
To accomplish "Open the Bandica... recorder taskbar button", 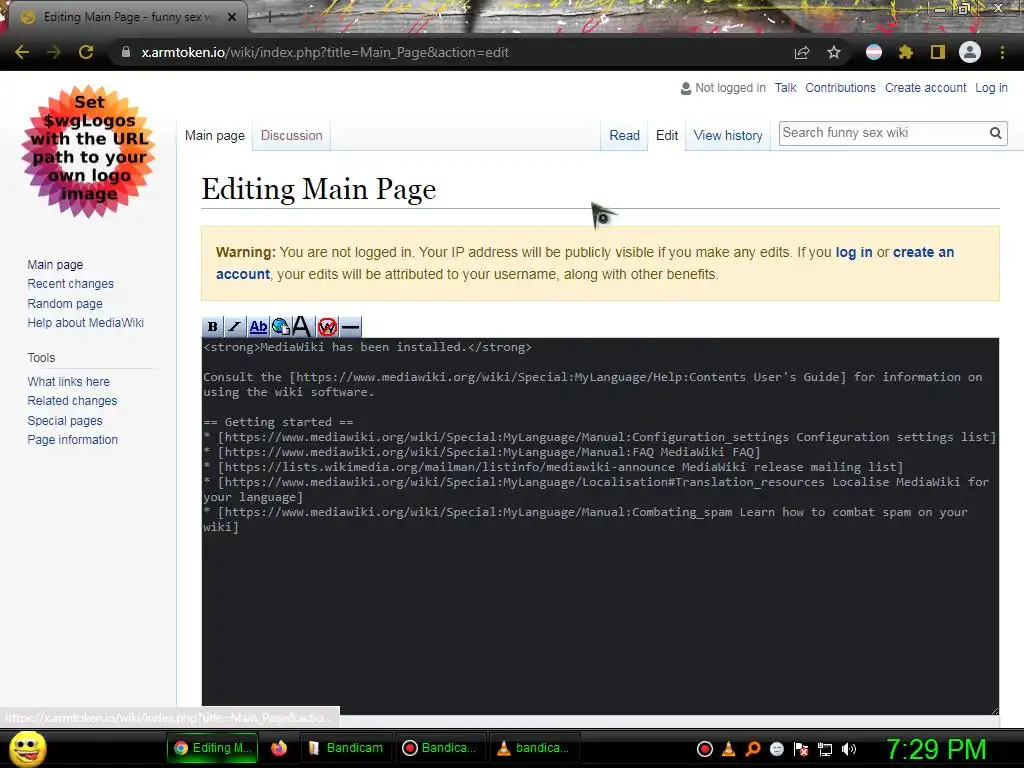I will [x=441, y=748].
